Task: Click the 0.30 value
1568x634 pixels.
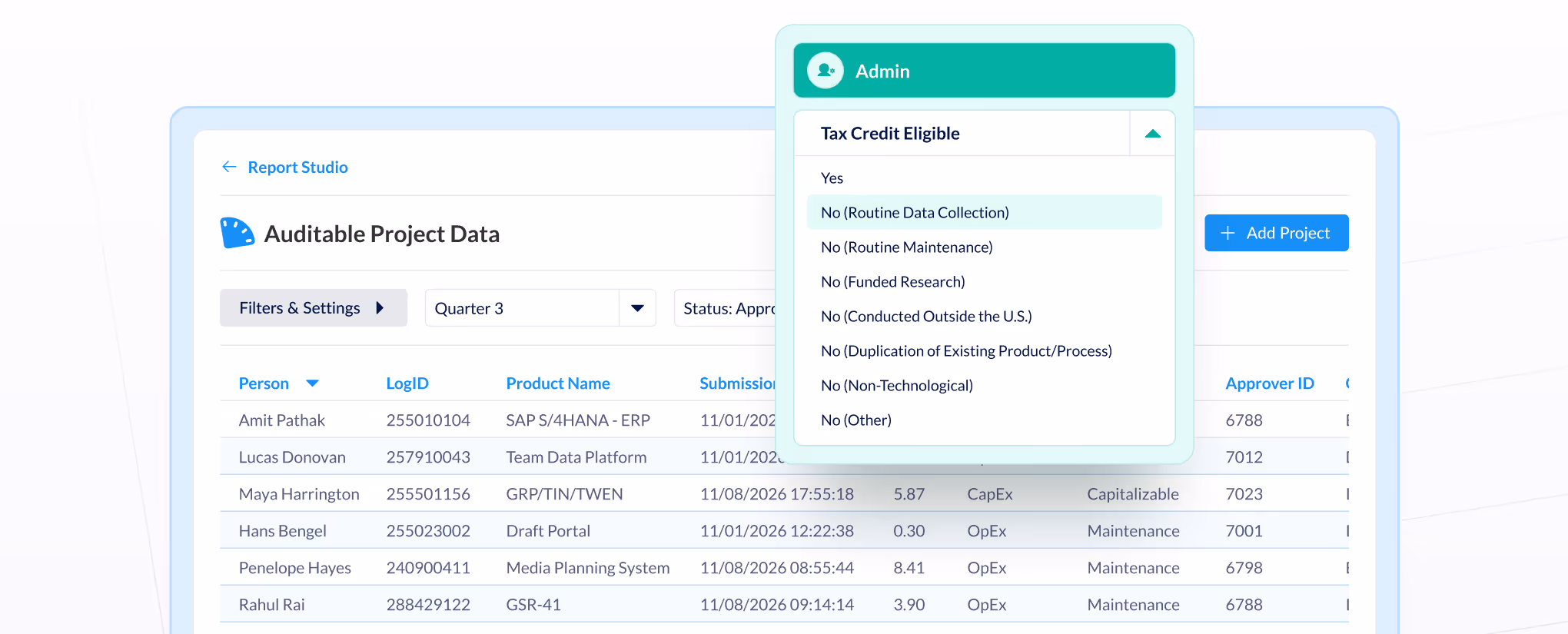Action: [x=909, y=531]
